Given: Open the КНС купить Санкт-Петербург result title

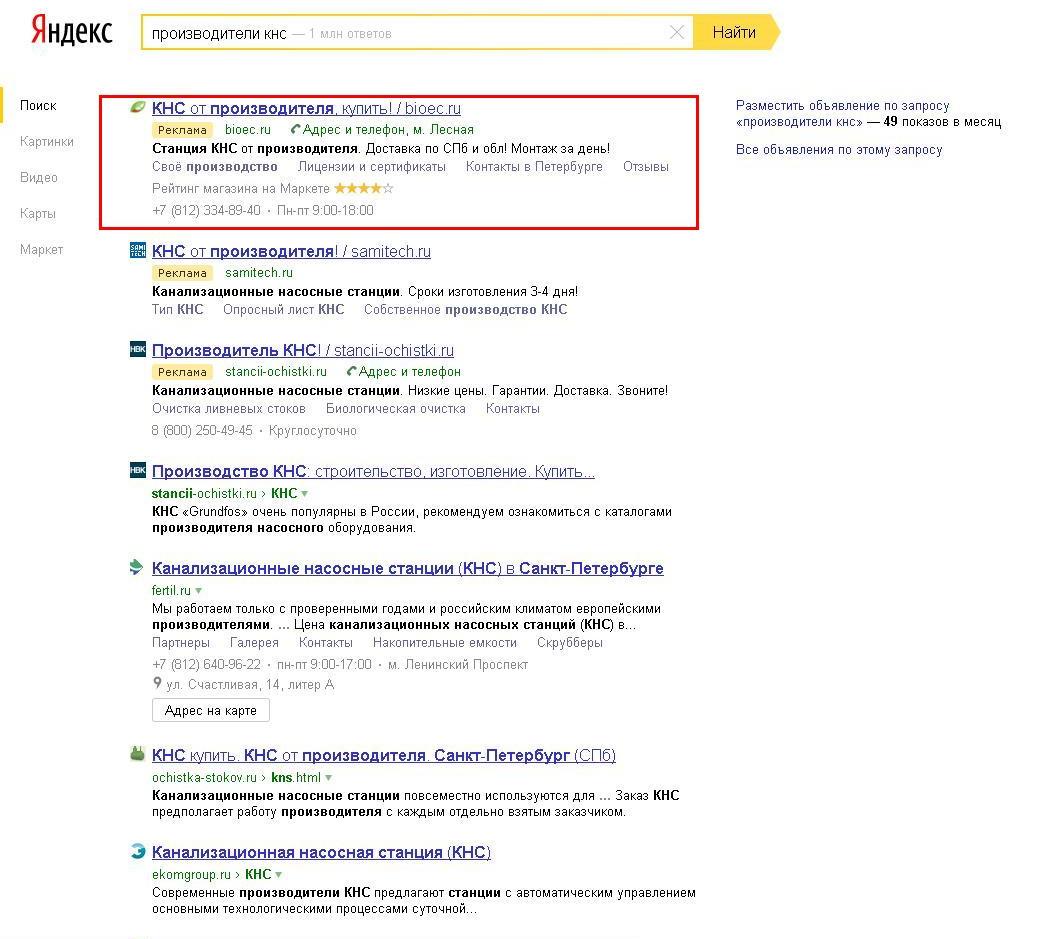Looking at the screenshot, I should click(x=384, y=755).
